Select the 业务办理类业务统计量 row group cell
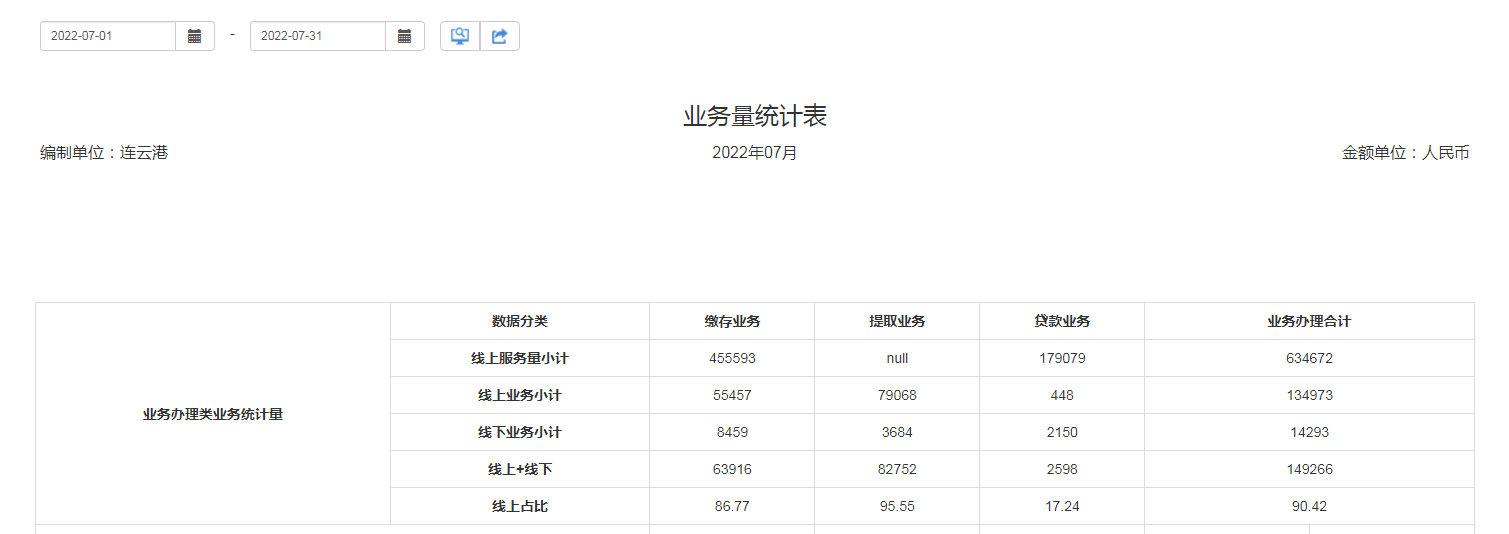This screenshot has width=1509, height=534. click(x=213, y=414)
